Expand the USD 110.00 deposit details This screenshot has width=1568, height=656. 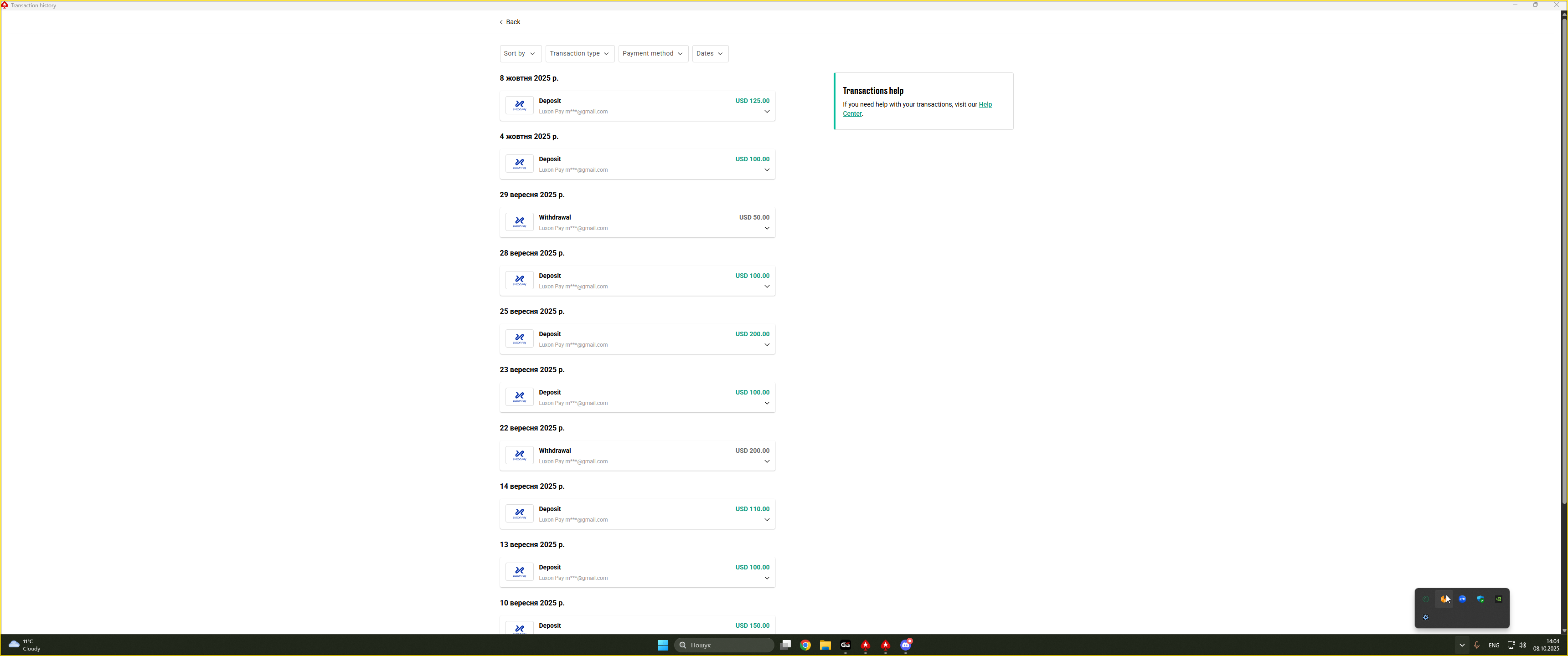click(767, 520)
